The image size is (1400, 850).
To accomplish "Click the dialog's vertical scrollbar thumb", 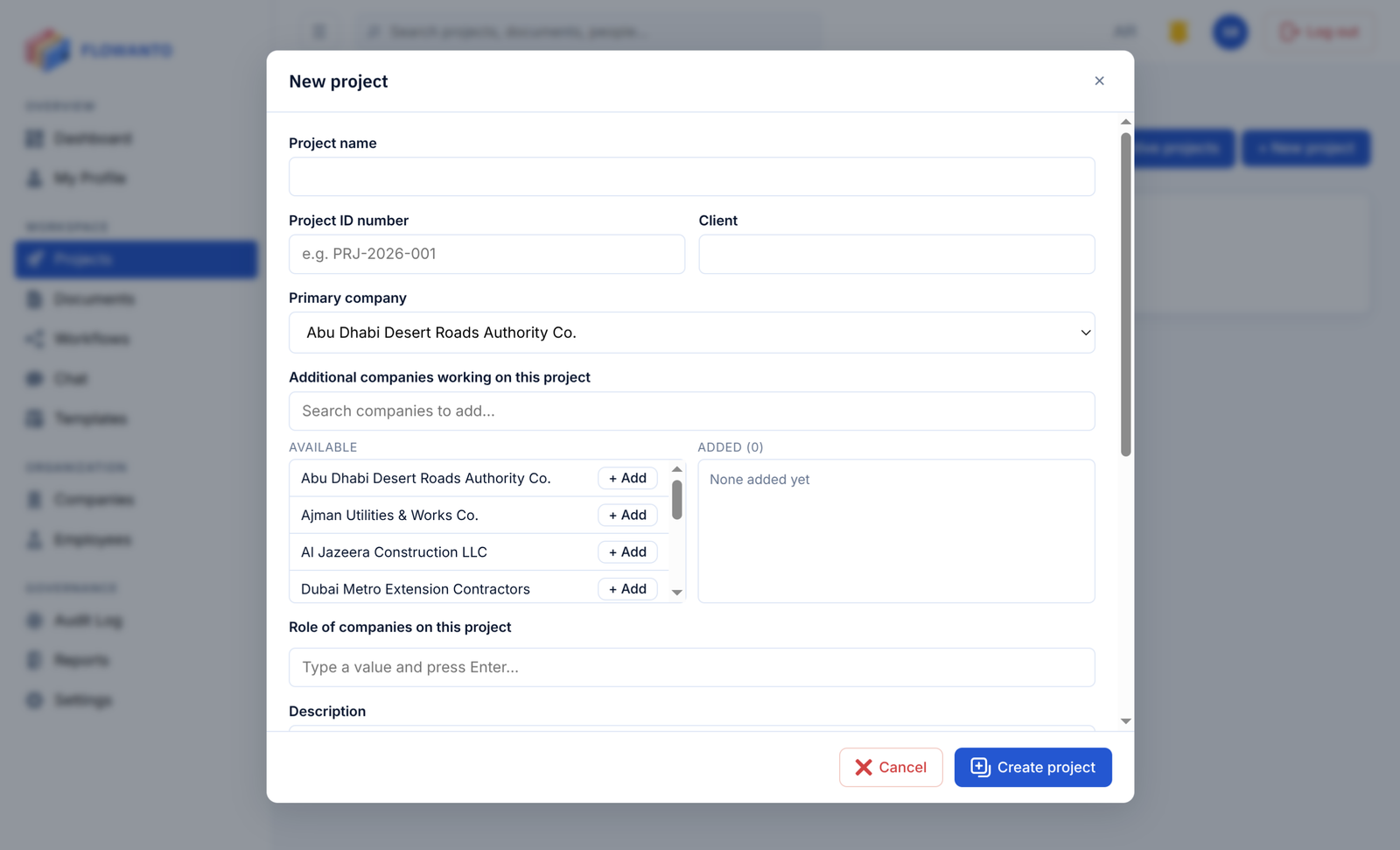I will pyautogui.click(x=1125, y=294).
